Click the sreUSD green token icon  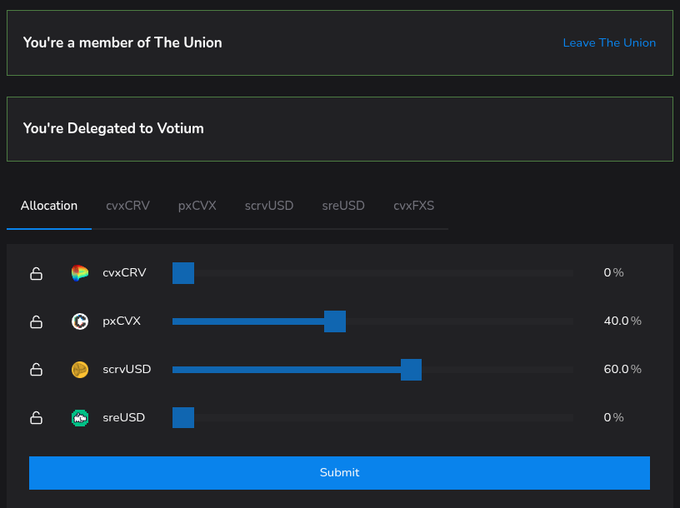click(x=80, y=418)
